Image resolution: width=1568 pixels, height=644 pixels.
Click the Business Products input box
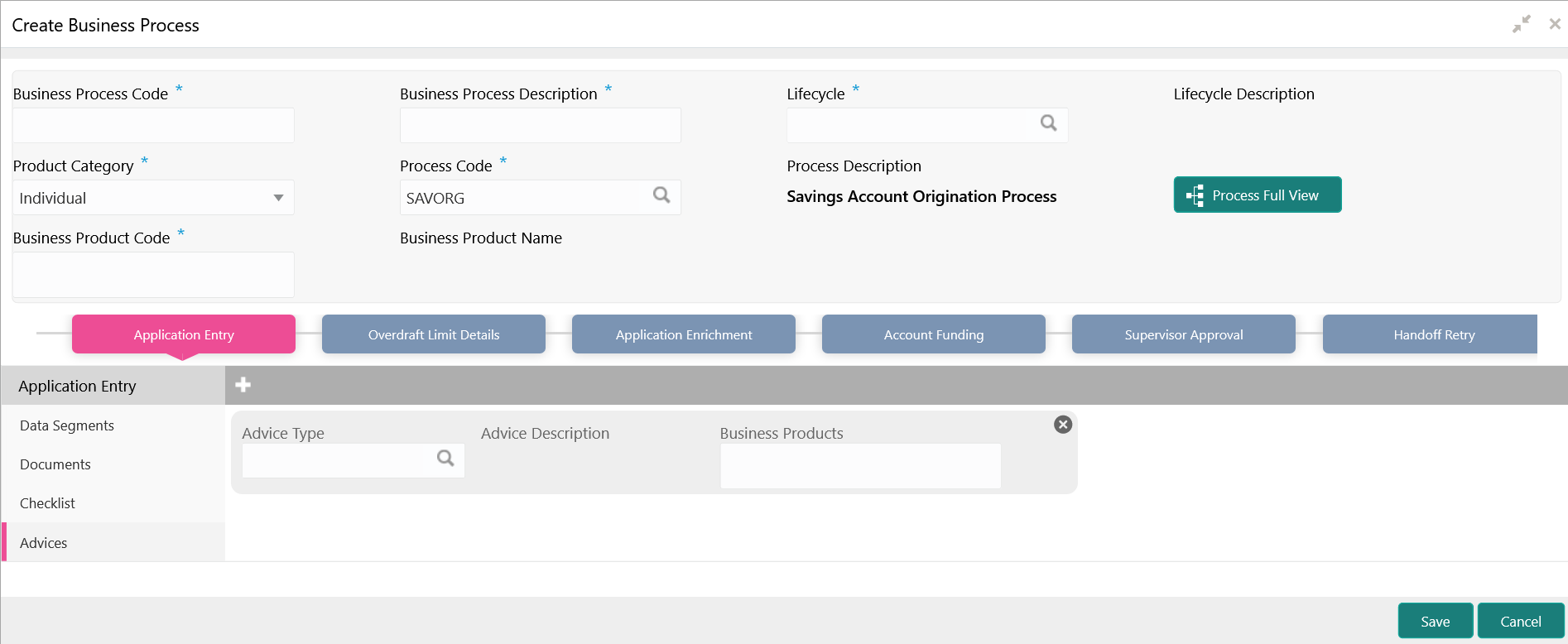860,466
